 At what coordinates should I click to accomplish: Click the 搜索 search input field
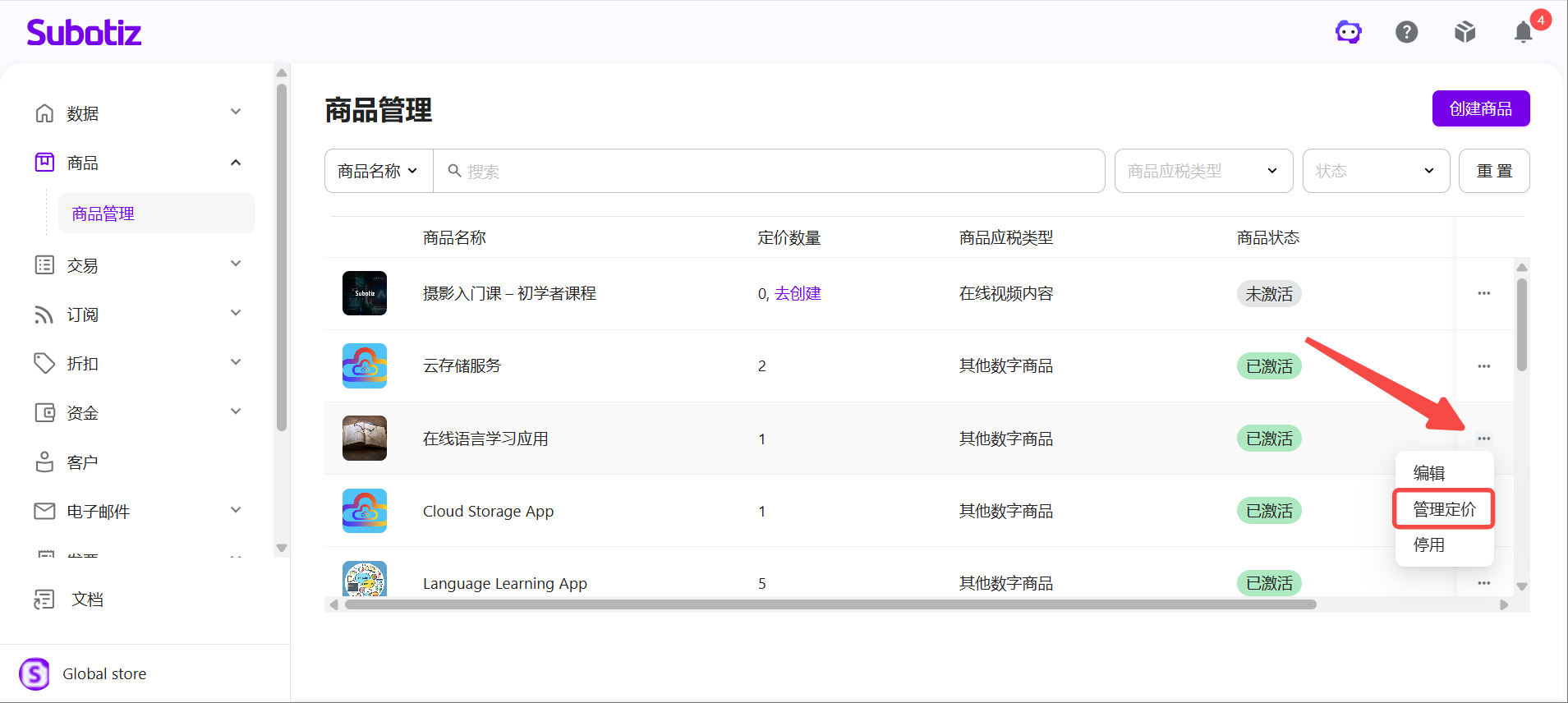coord(769,171)
